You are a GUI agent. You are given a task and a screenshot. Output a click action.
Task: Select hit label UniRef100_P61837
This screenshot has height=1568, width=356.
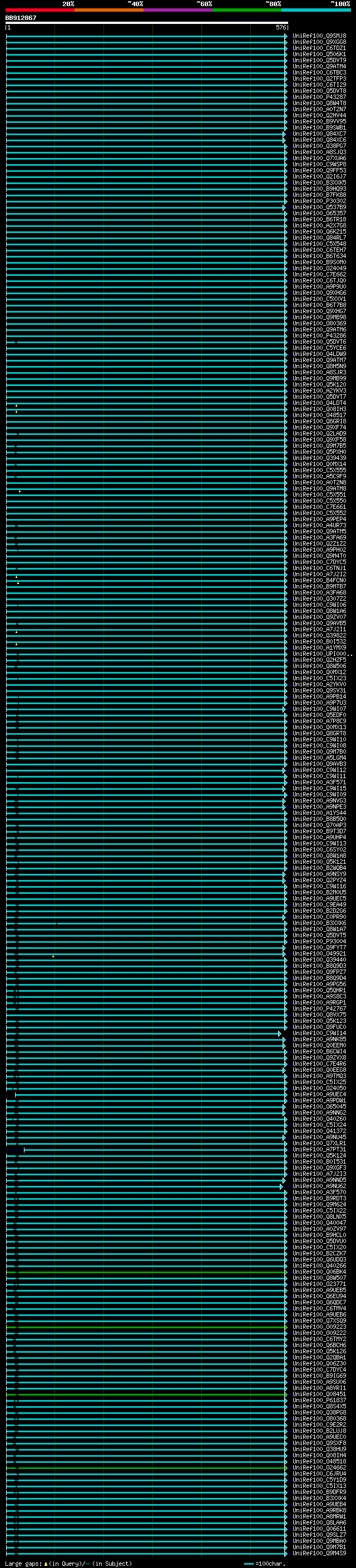tap(319, 1401)
